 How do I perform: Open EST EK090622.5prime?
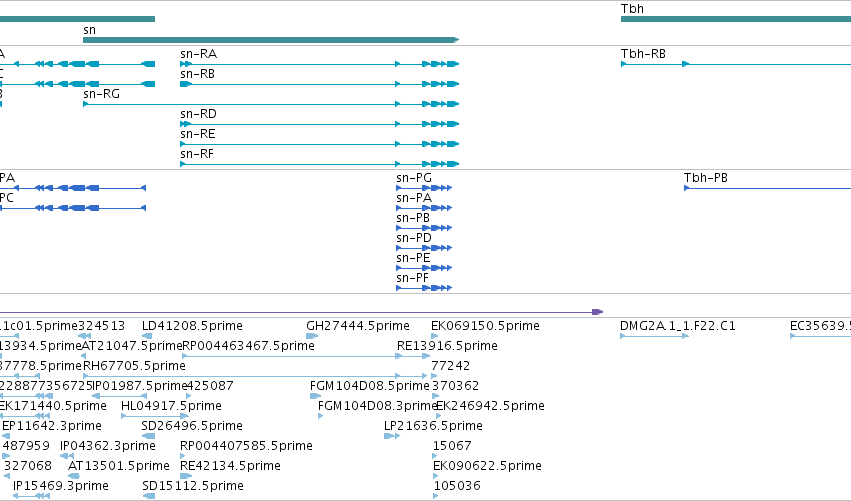tap(487, 467)
